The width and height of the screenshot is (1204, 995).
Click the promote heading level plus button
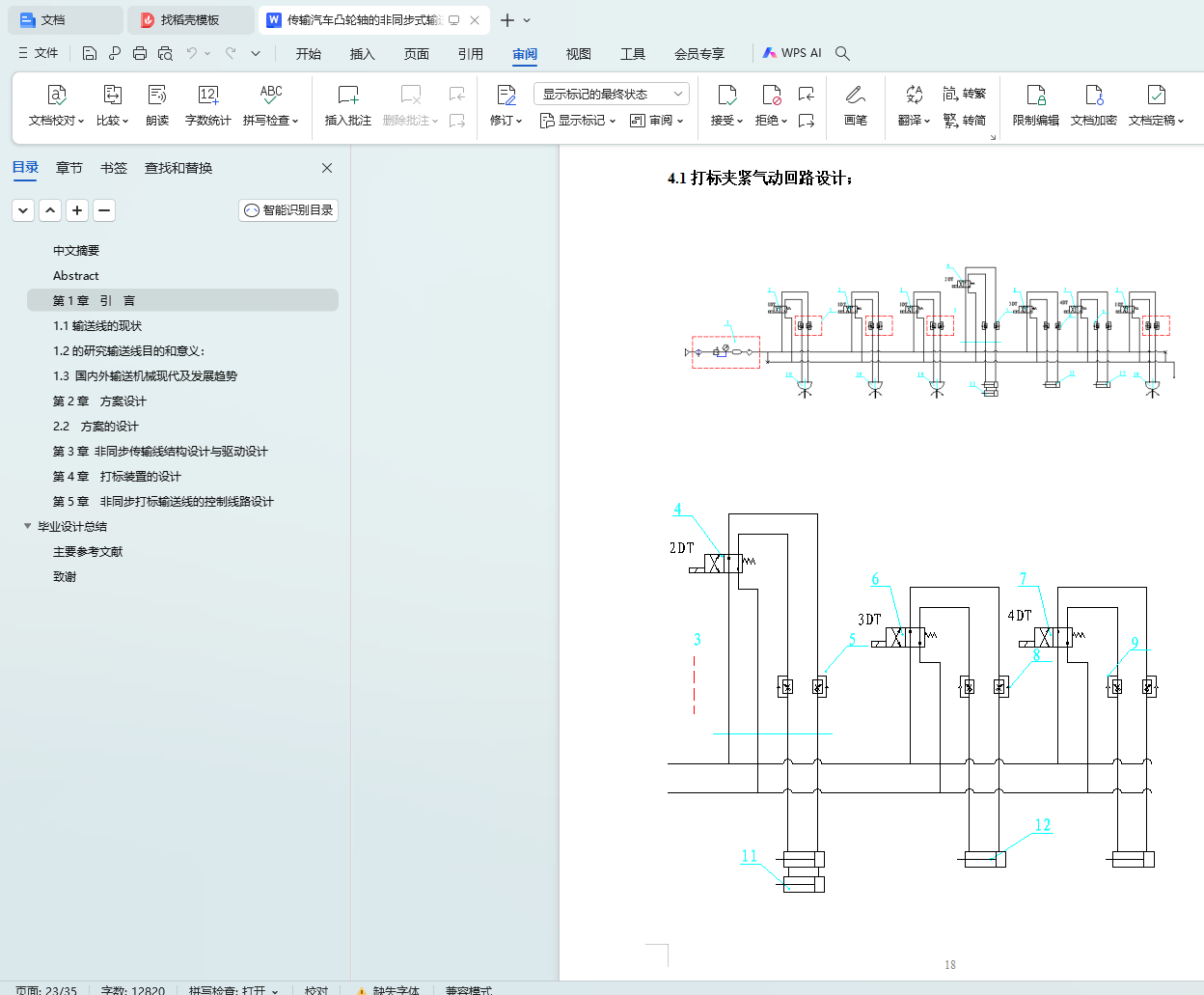click(x=78, y=209)
